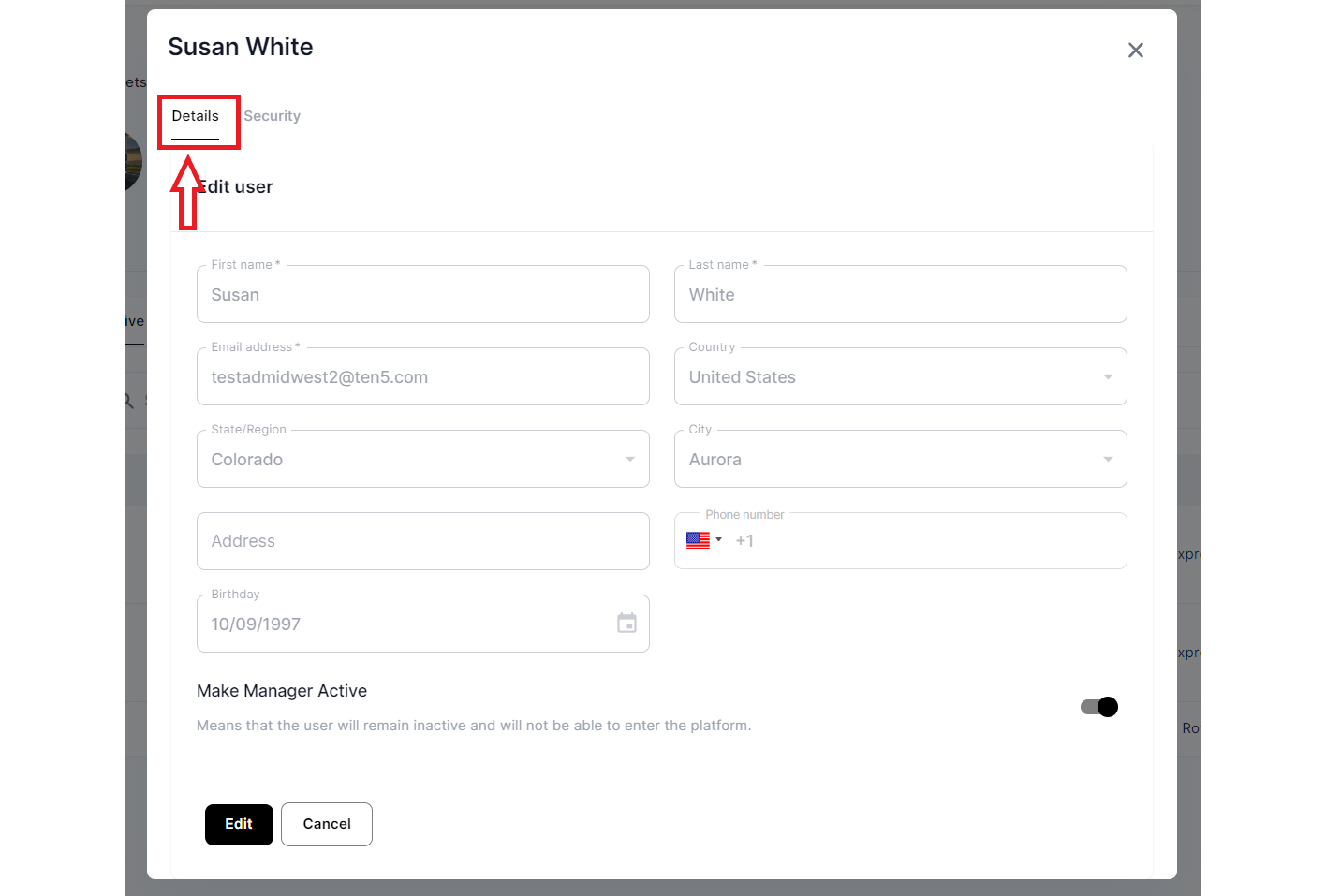Click the search magnifier icon at left edge
This screenshot has width=1326, height=896.
tap(129, 401)
